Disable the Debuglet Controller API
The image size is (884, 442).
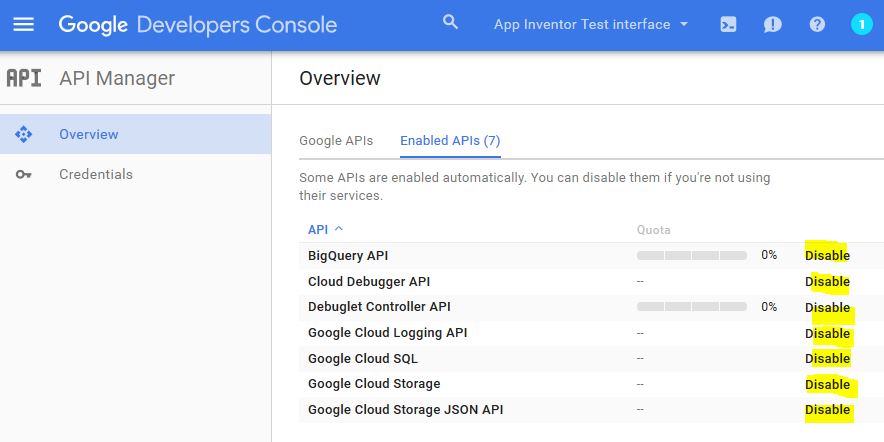point(827,307)
